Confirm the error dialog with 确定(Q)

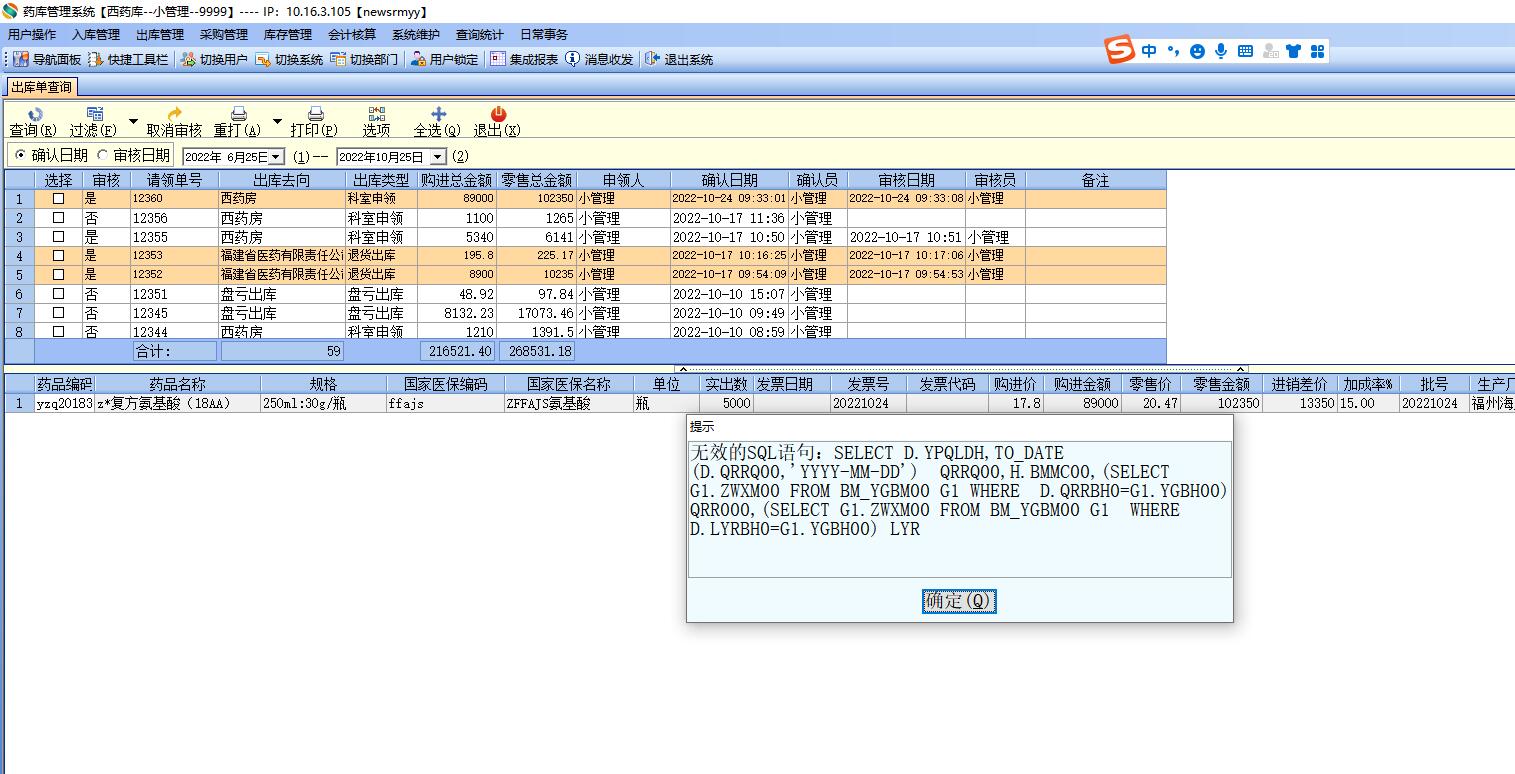click(x=959, y=600)
